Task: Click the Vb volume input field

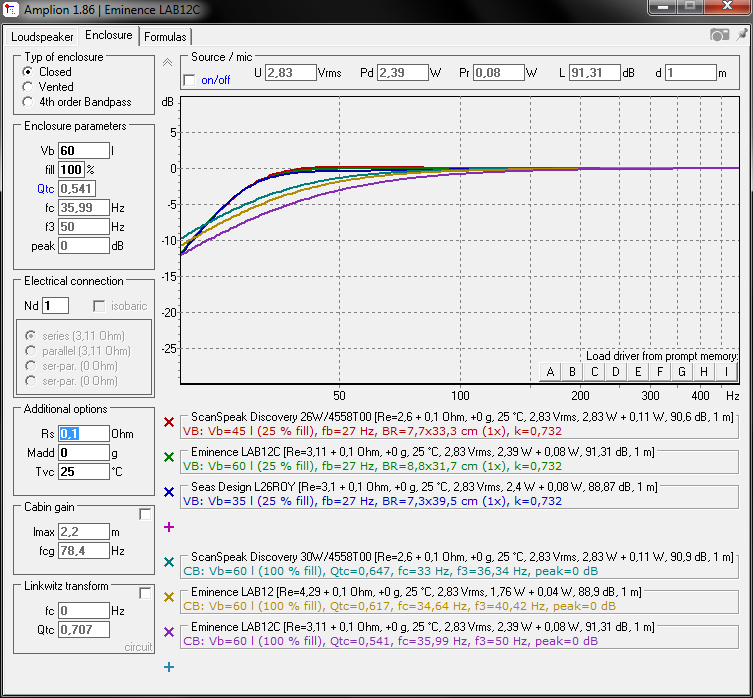Action: (84, 151)
